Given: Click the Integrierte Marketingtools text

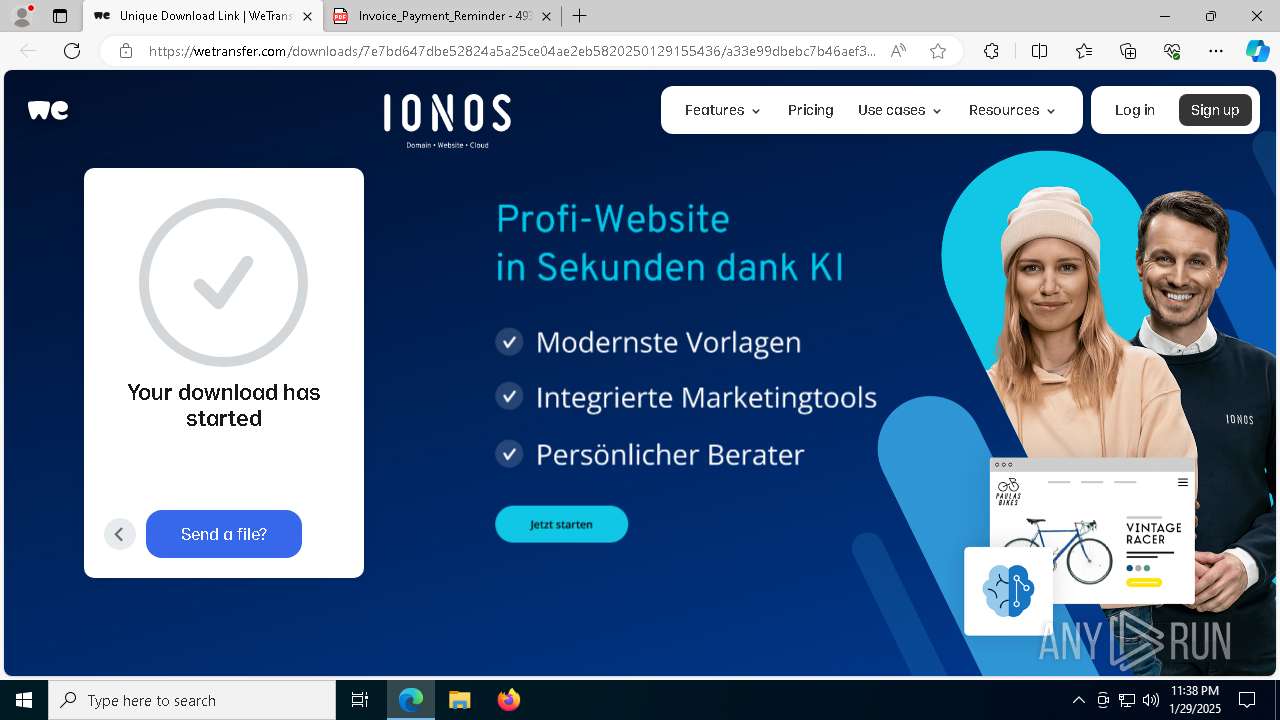Looking at the screenshot, I should click(x=706, y=398).
